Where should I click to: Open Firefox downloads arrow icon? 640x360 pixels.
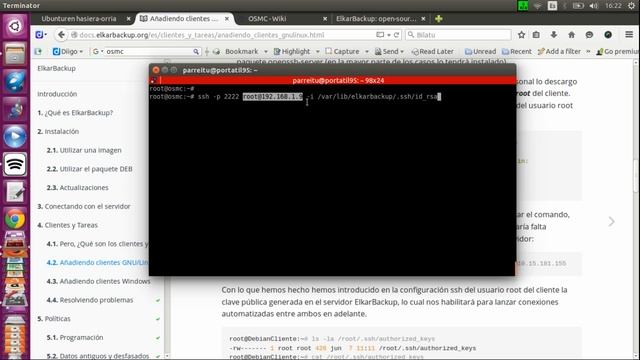pos(553,35)
